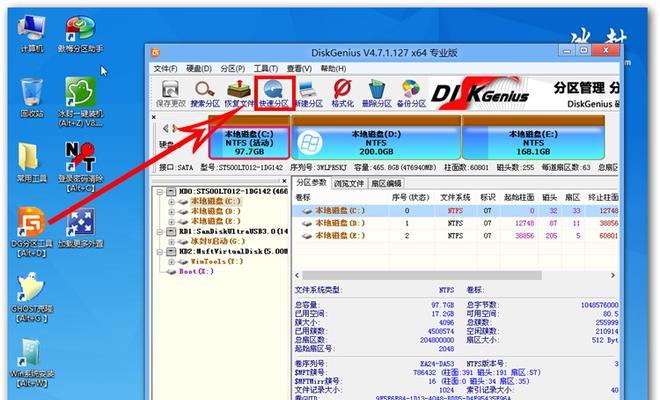Select the Win系统安装 desktop shortcut
The height and width of the screenshot is (400, 660).
pos(32,362)
